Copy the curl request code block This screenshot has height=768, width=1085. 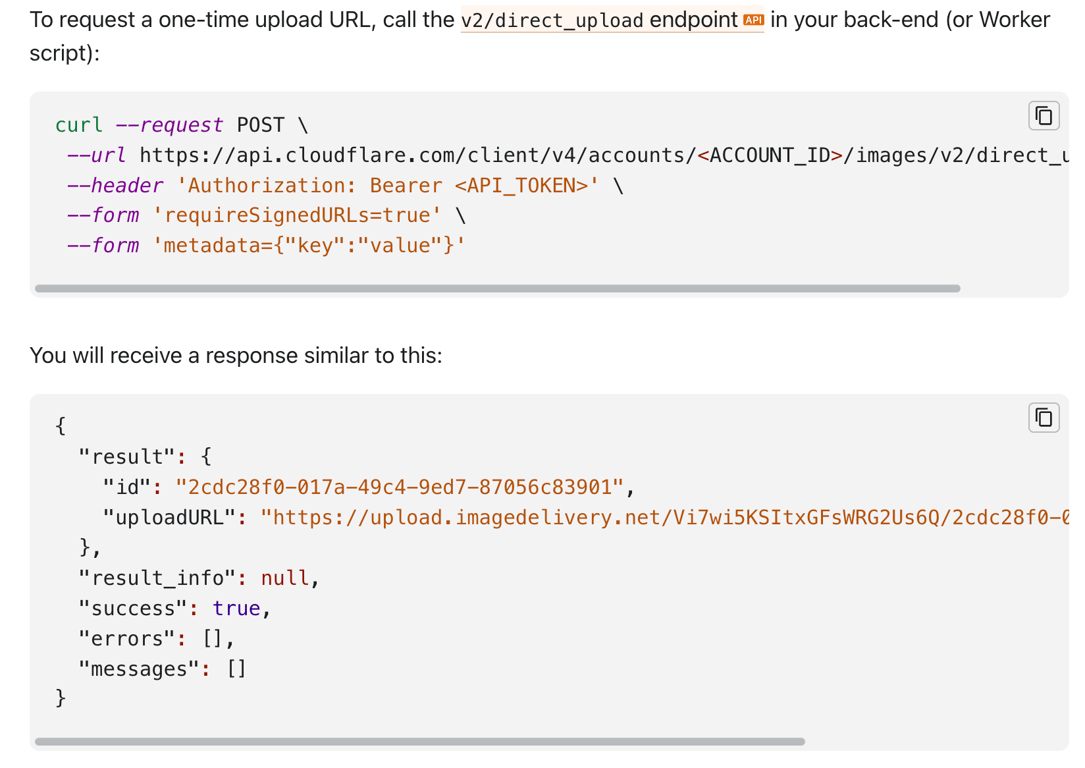coord(1043,116)
